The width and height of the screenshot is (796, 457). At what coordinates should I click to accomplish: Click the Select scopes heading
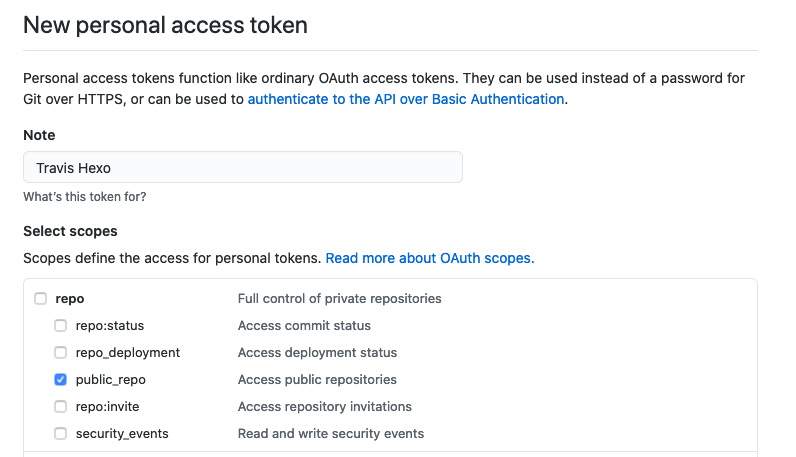click(x=70, y=231)
